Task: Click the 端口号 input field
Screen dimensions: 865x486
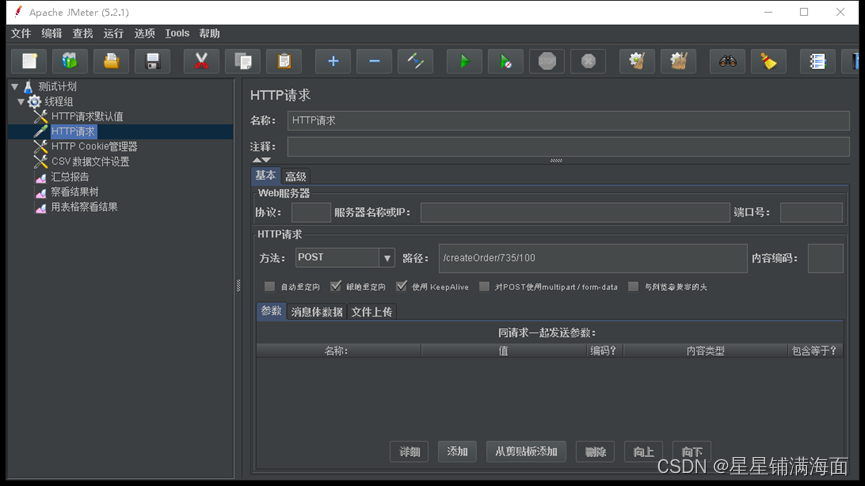Action: (811, 212)
